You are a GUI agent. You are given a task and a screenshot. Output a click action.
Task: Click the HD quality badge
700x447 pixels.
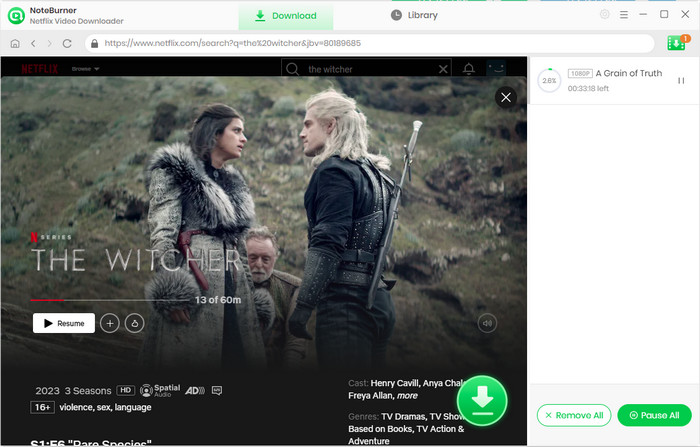125,390
